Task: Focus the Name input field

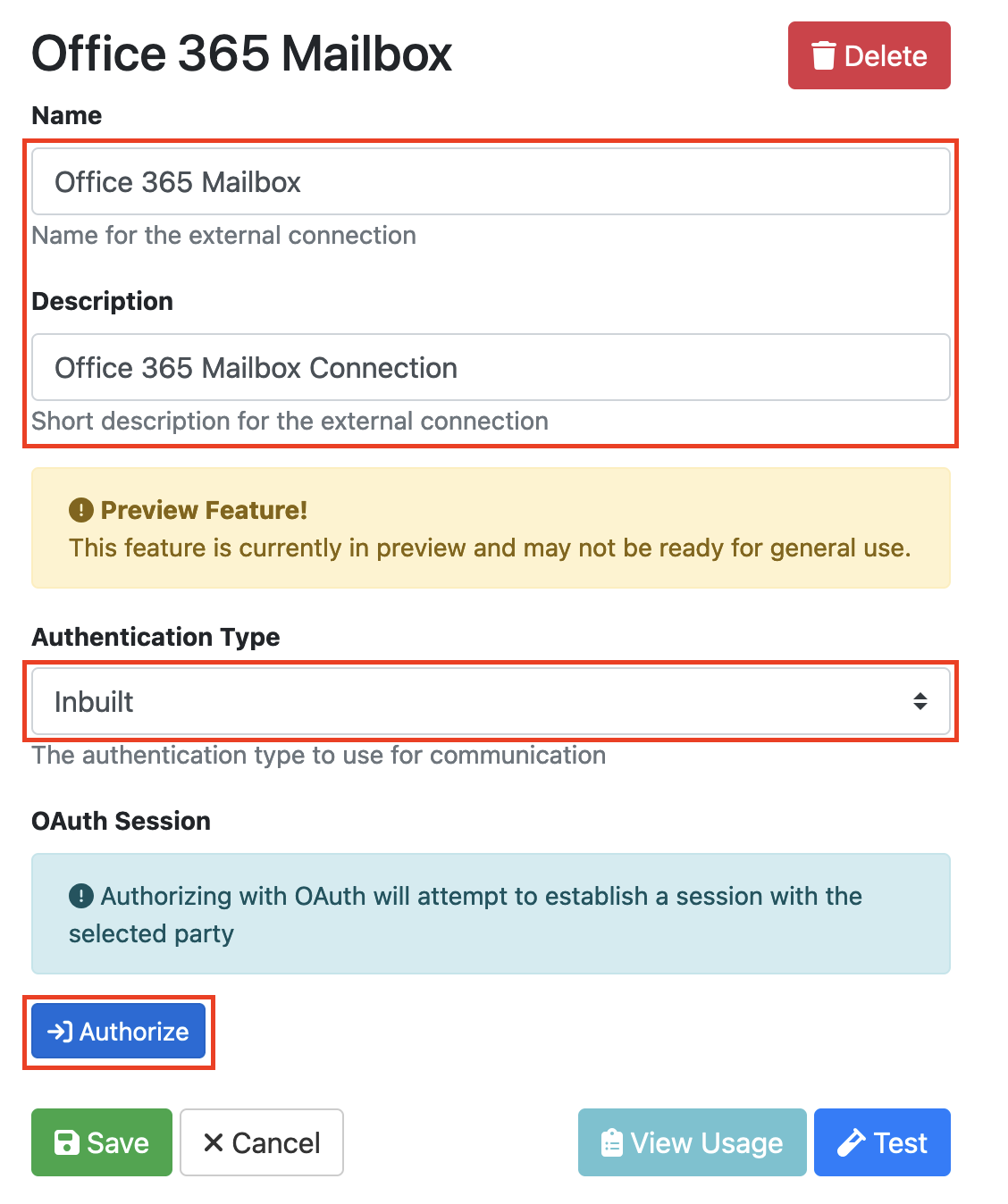Action: (x=490, y=181)
